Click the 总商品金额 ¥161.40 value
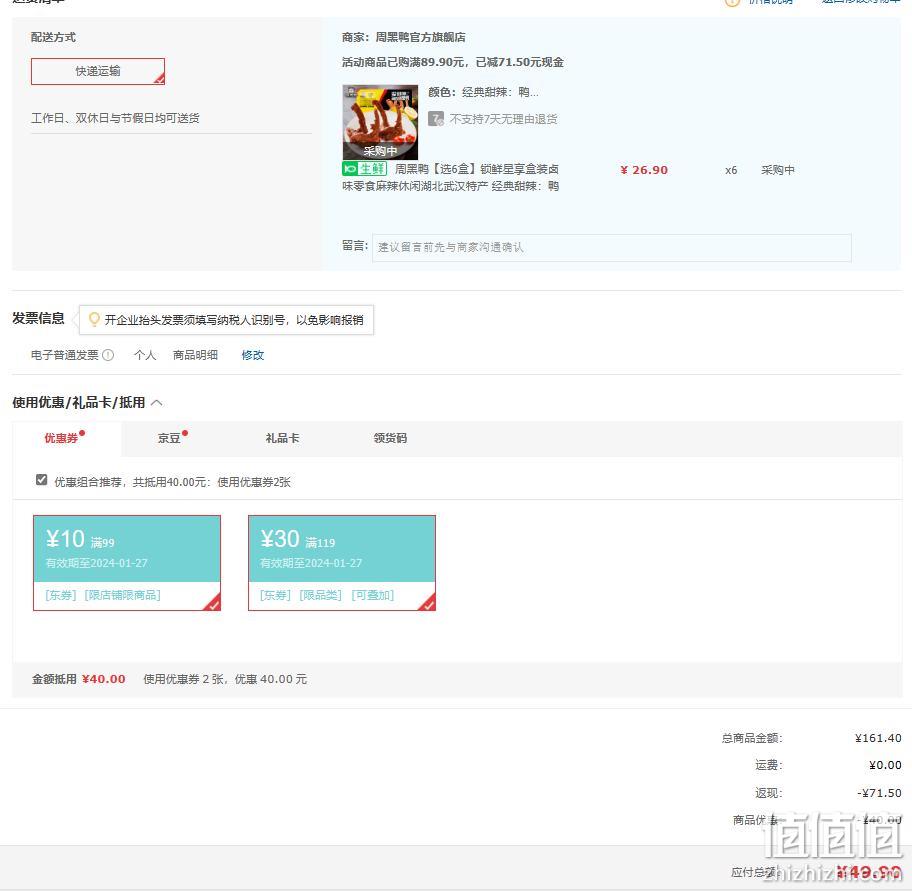 [878, 738]
